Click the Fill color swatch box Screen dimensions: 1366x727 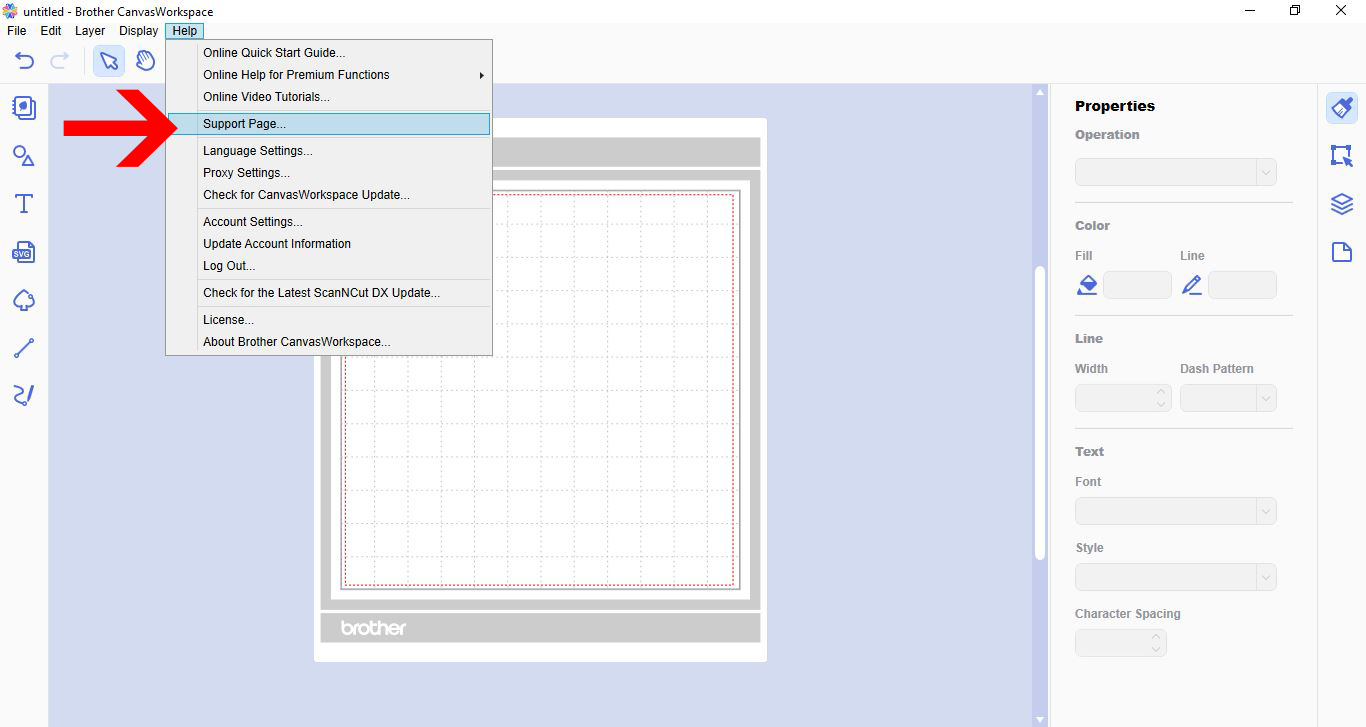1137,285
